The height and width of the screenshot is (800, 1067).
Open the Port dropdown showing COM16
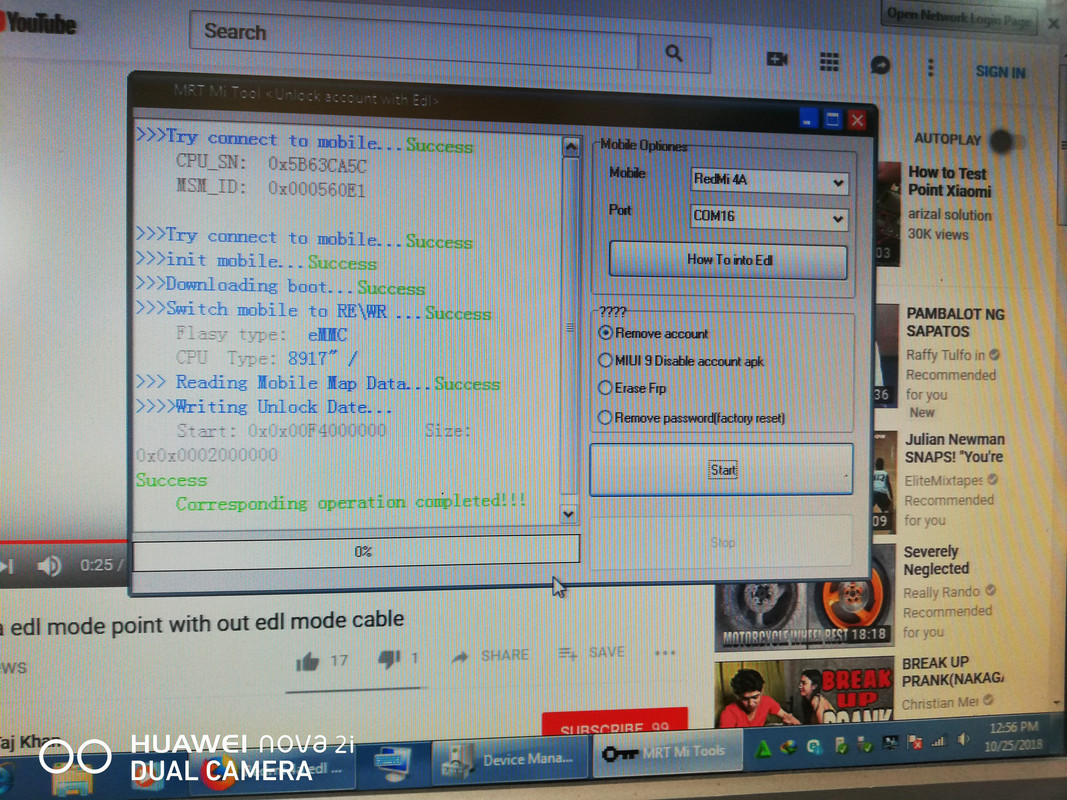click(x=769, y=217)
